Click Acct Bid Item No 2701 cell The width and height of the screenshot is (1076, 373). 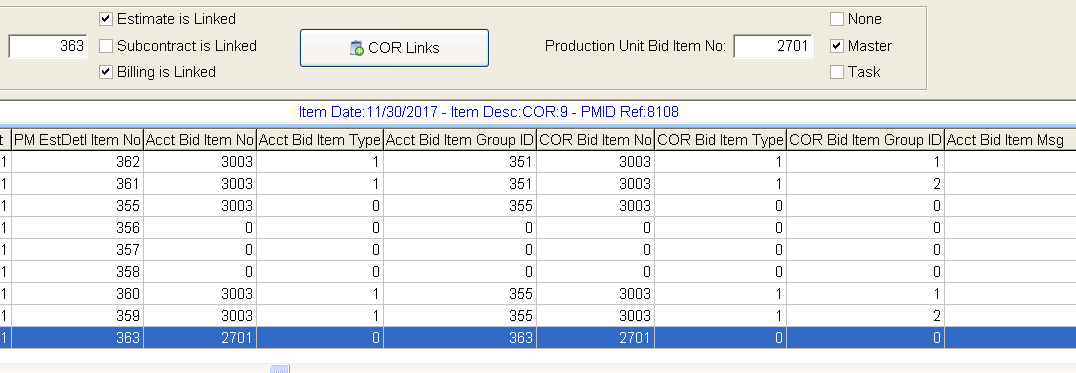[x=200, y=337]
